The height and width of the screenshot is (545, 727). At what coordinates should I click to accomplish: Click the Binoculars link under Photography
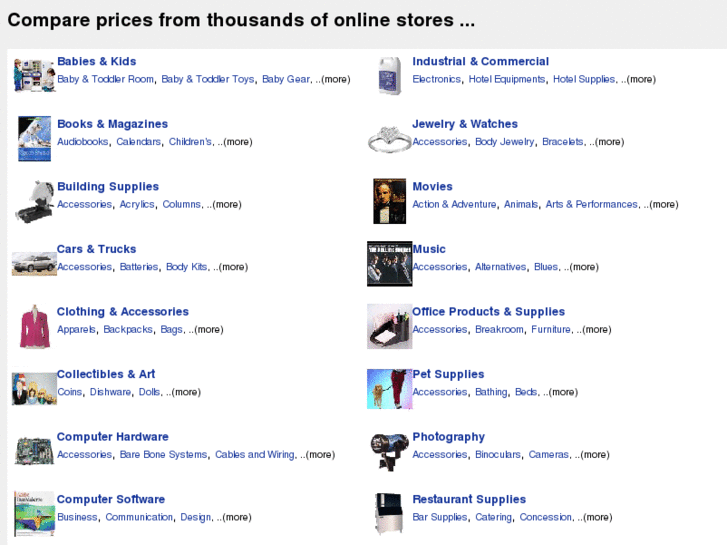pyautogui.click(x=498, y=455)
